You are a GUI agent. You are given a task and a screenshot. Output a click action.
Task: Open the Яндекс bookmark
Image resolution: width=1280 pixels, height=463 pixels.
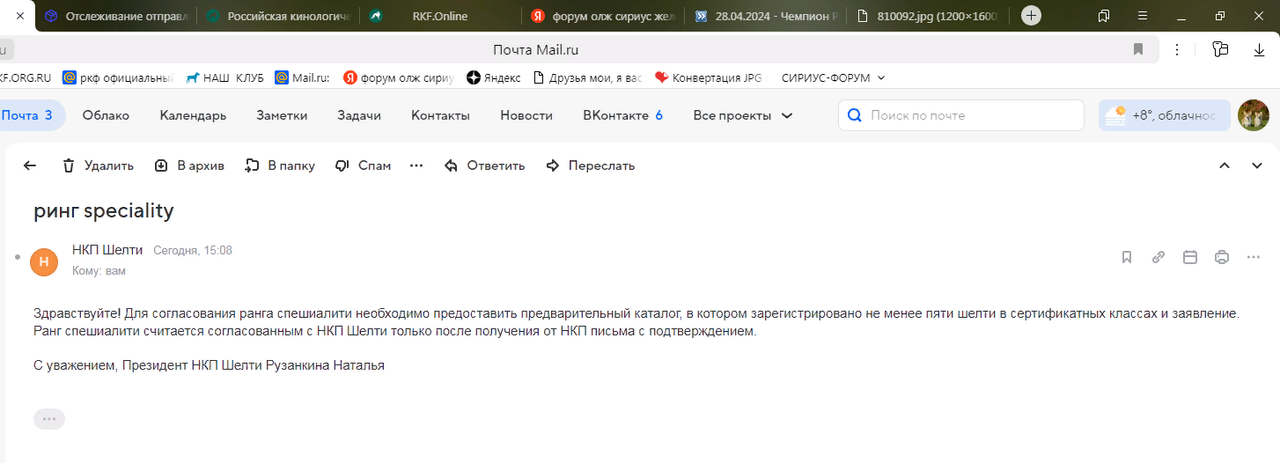point(494,78)
